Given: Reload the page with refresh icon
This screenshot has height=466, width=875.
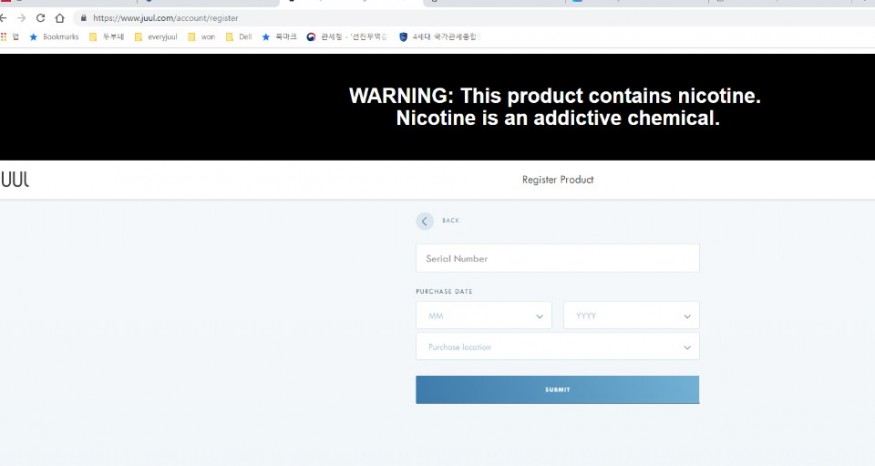Looking at the screenshot, I should [40, 18].
